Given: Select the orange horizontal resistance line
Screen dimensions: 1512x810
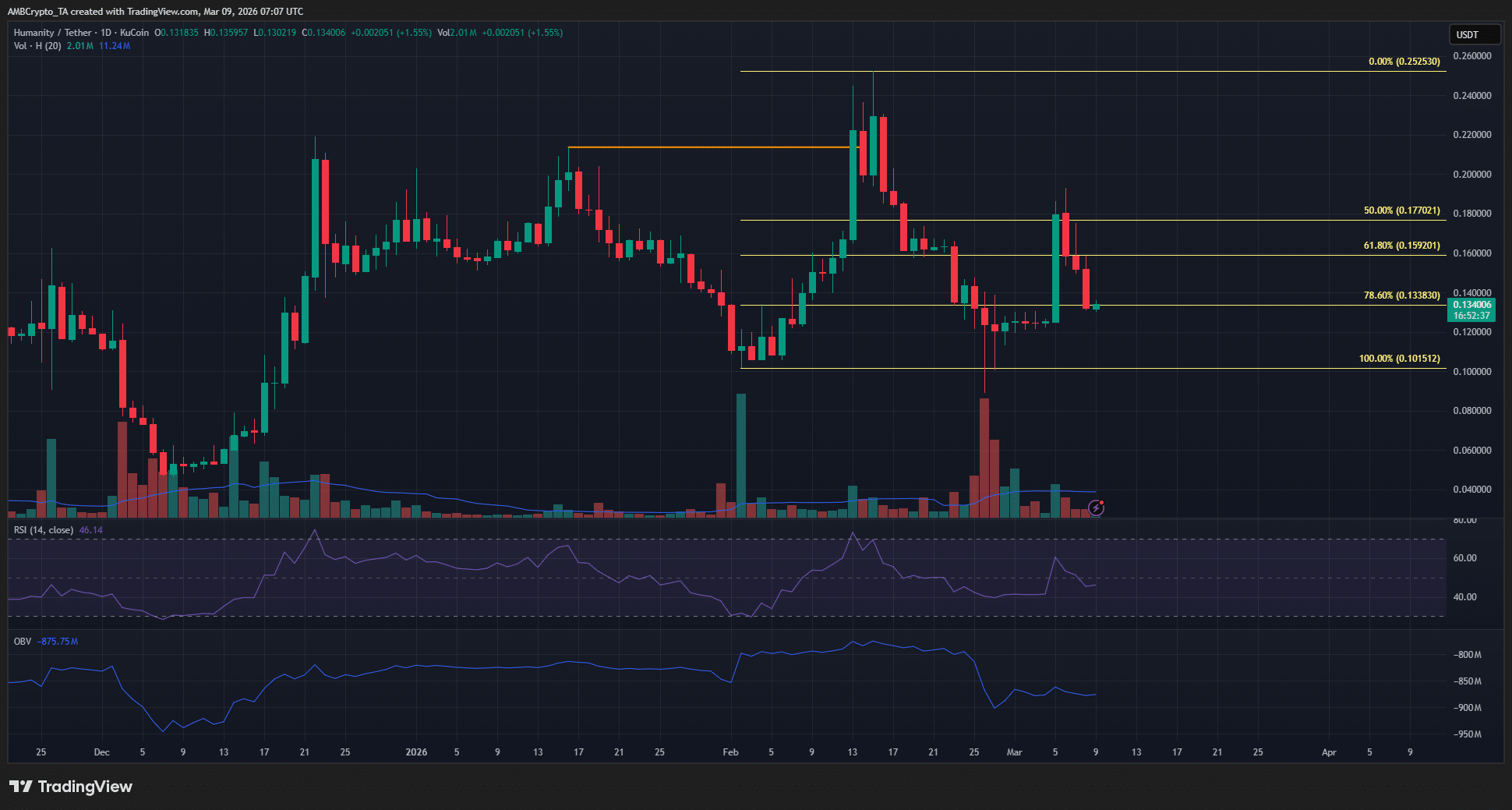Looking at the screenshot, I should (701, 147).
